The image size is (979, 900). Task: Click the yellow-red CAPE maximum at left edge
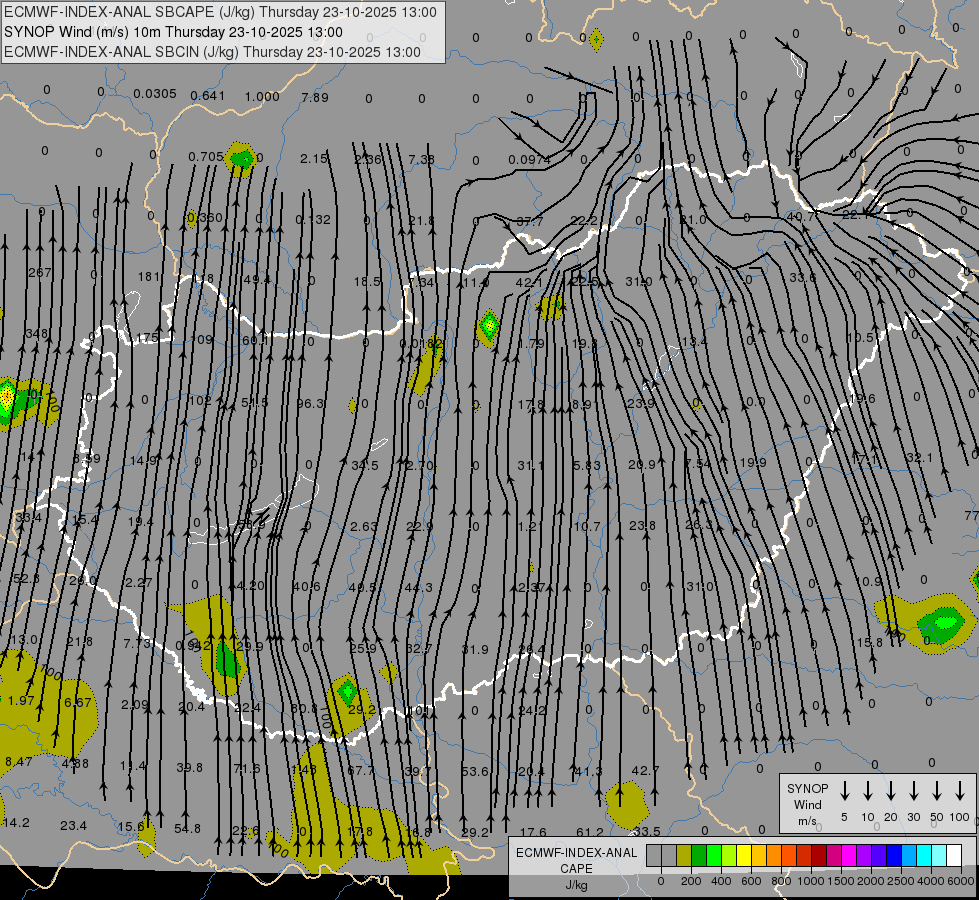(x=7, y=397)
